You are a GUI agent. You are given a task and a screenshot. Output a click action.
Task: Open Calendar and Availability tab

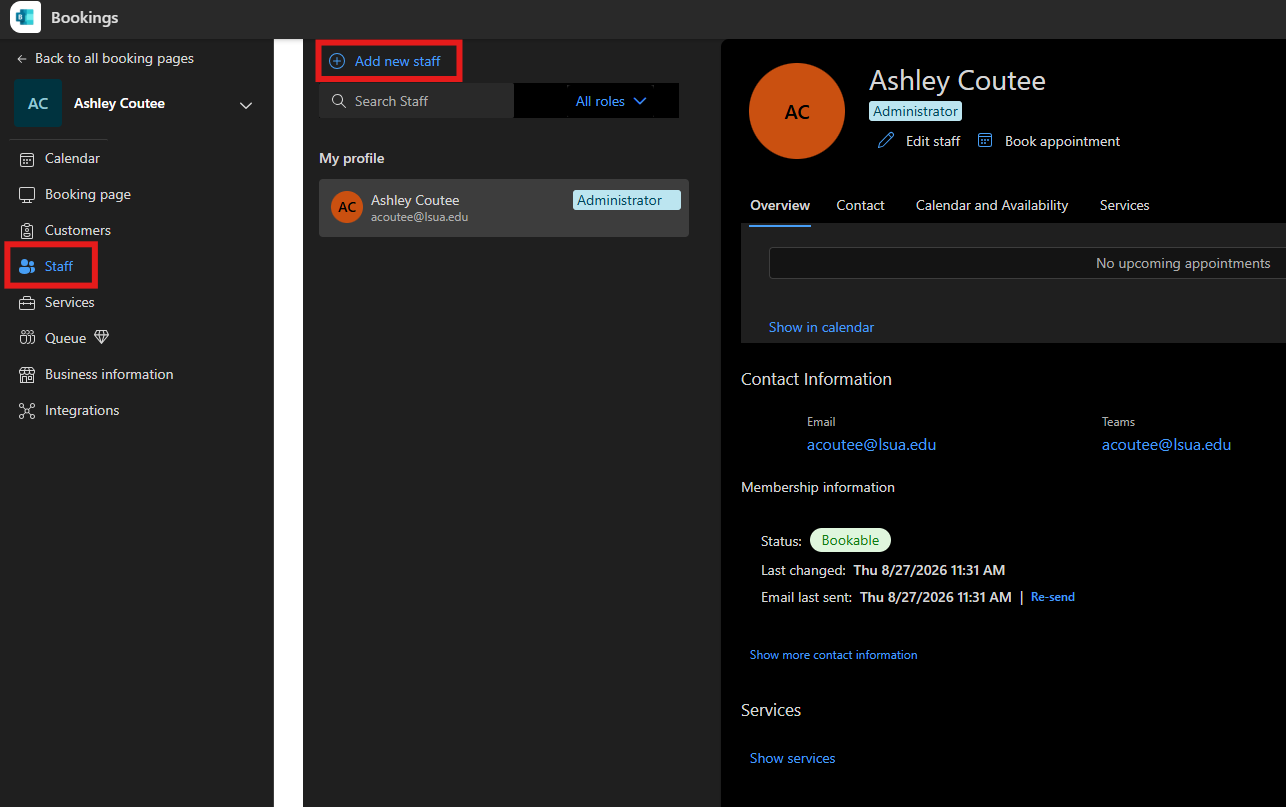(992, 205)
